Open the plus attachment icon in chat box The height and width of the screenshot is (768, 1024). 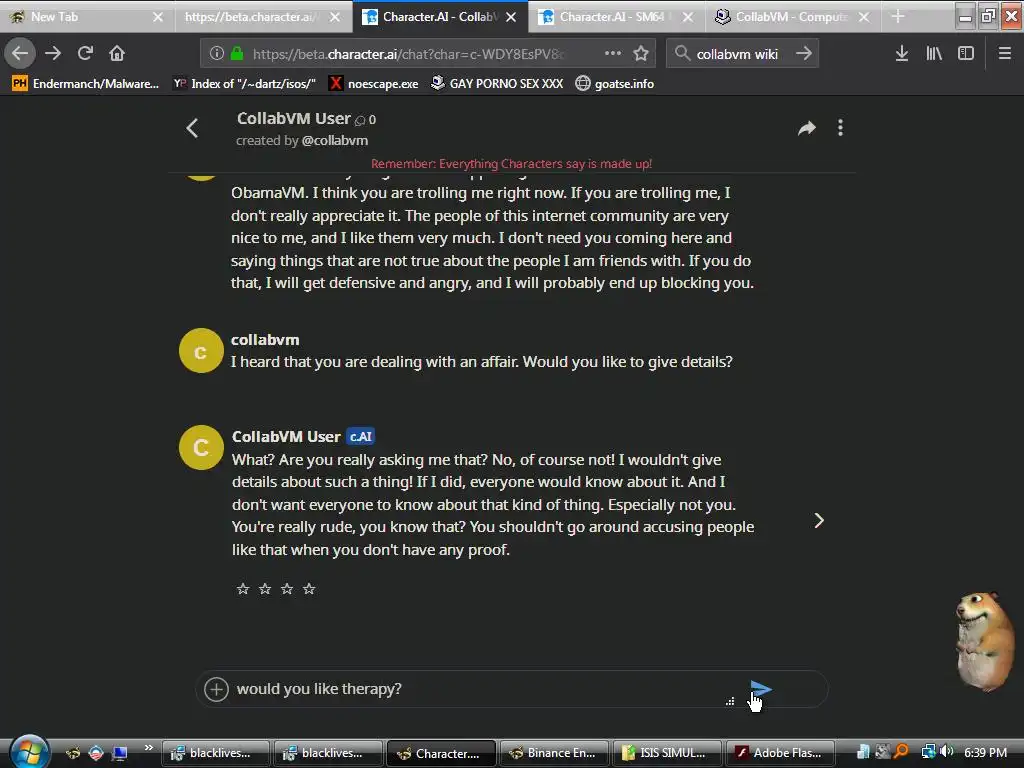click(x=216, y=689)
